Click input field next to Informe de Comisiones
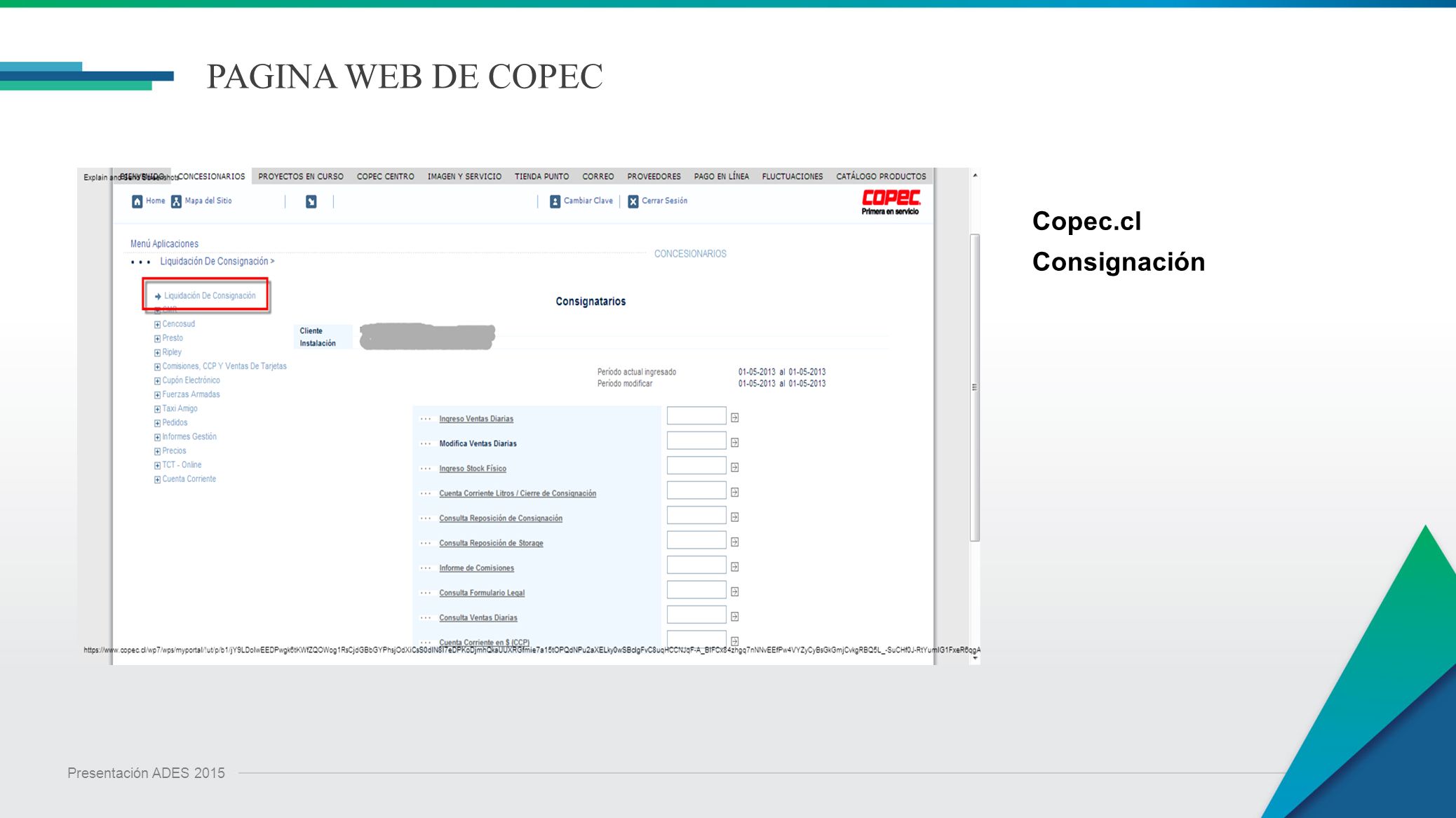 click(696, 565)
